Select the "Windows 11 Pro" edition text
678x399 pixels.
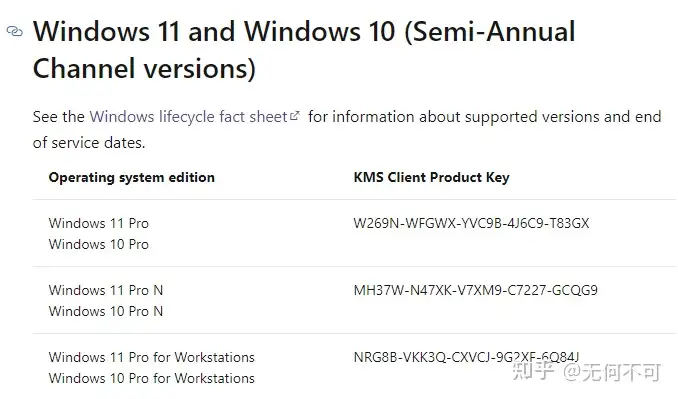tap(99, 223)
